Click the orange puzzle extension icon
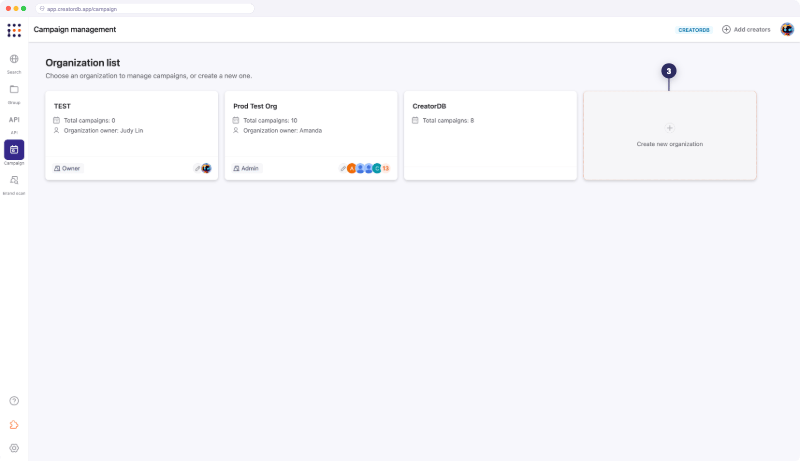Screen dimensions: 800x461 14,425
